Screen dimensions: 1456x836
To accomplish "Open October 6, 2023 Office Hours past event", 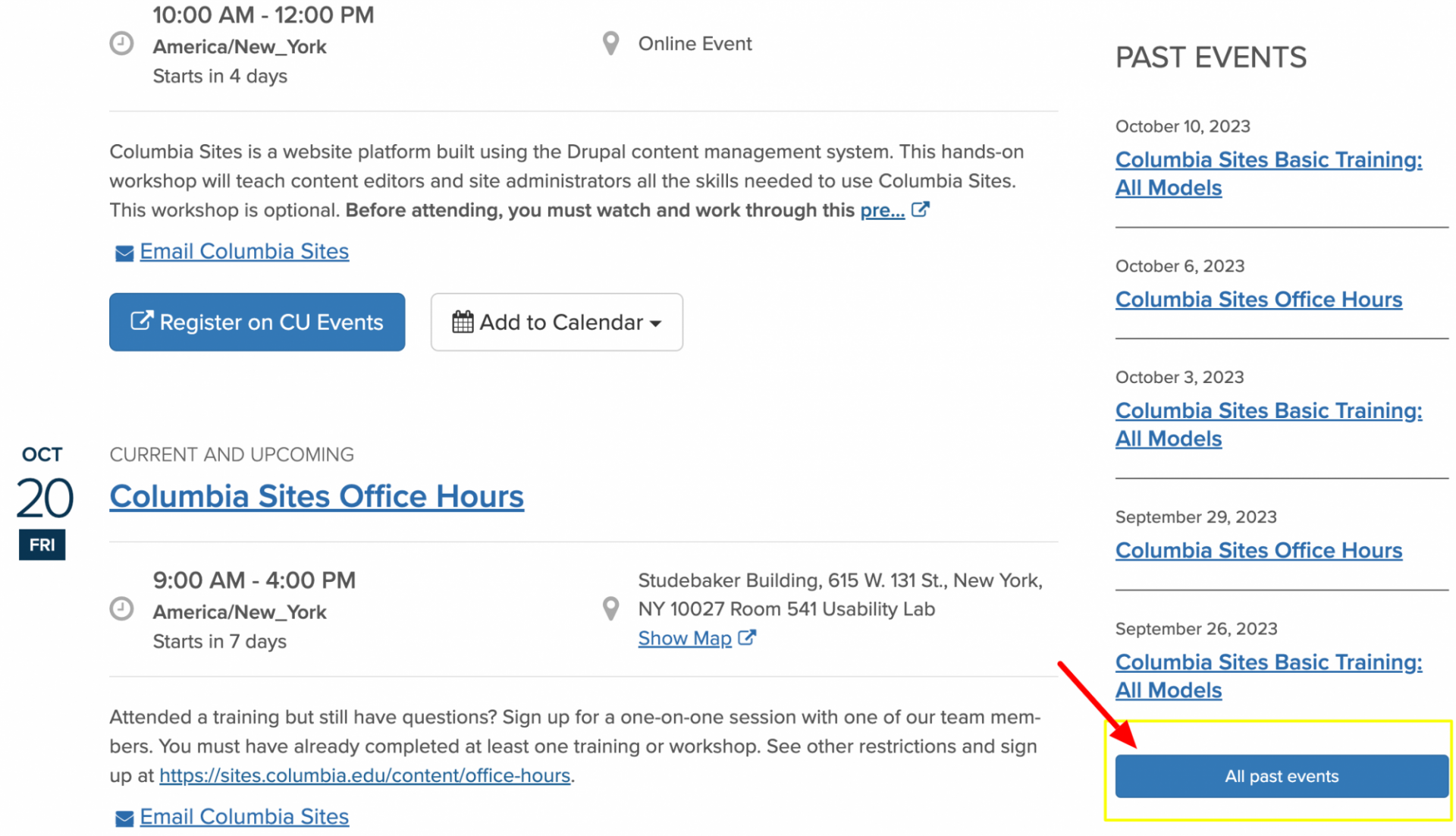I will (x=1259, y=300).
